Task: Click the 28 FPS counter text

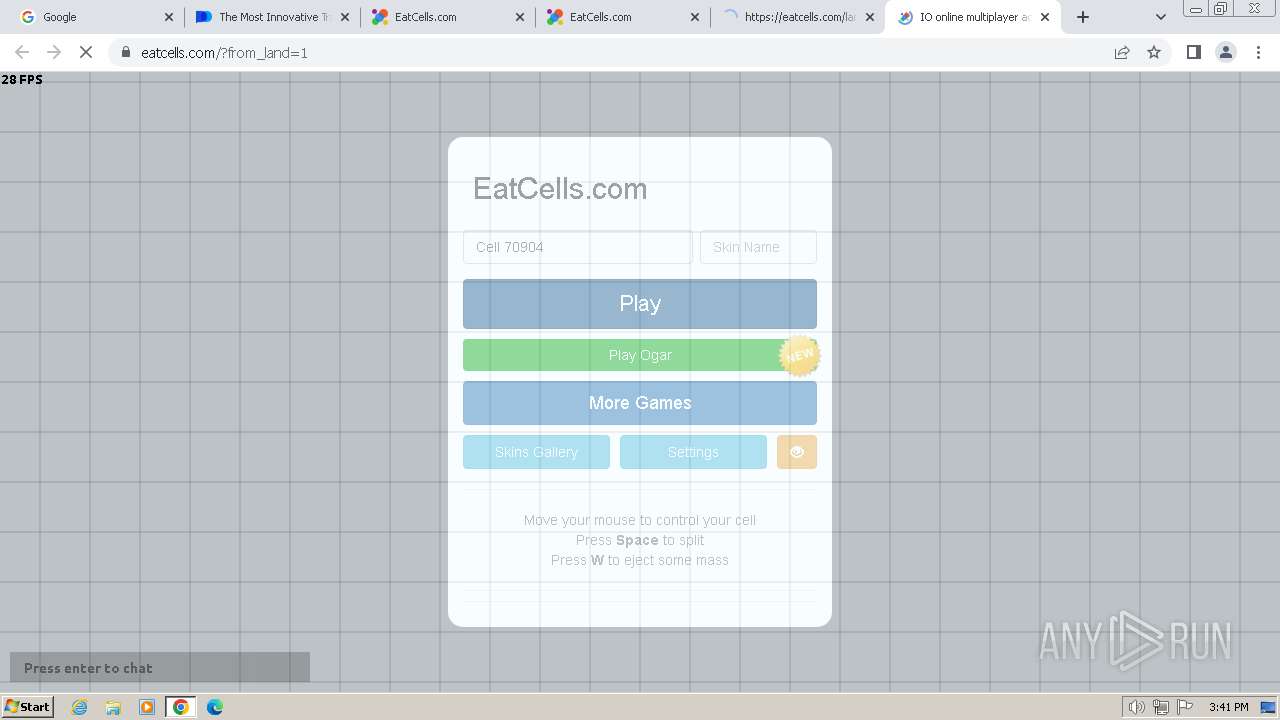Action: (22, 79)
